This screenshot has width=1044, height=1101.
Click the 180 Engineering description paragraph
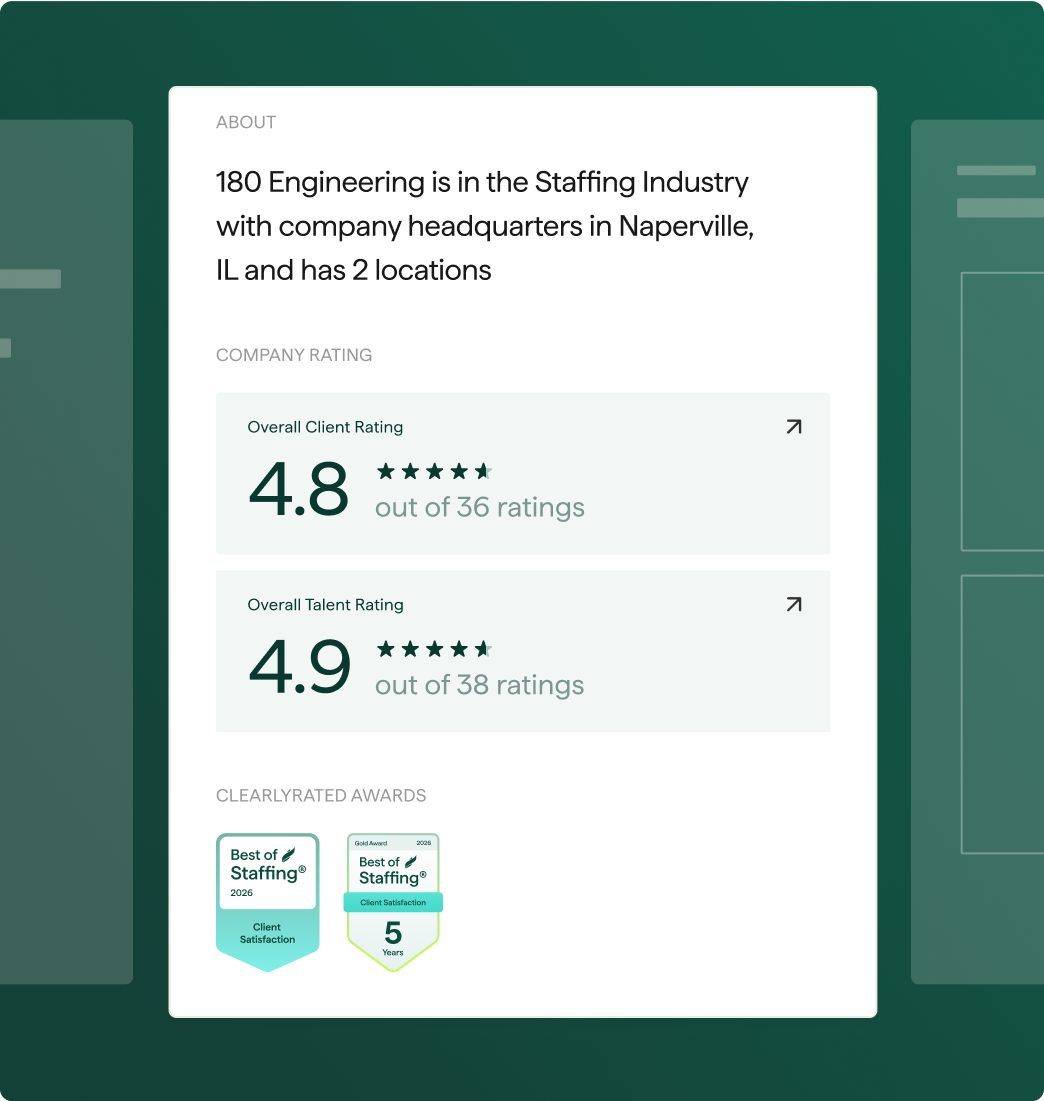[484, 226]
